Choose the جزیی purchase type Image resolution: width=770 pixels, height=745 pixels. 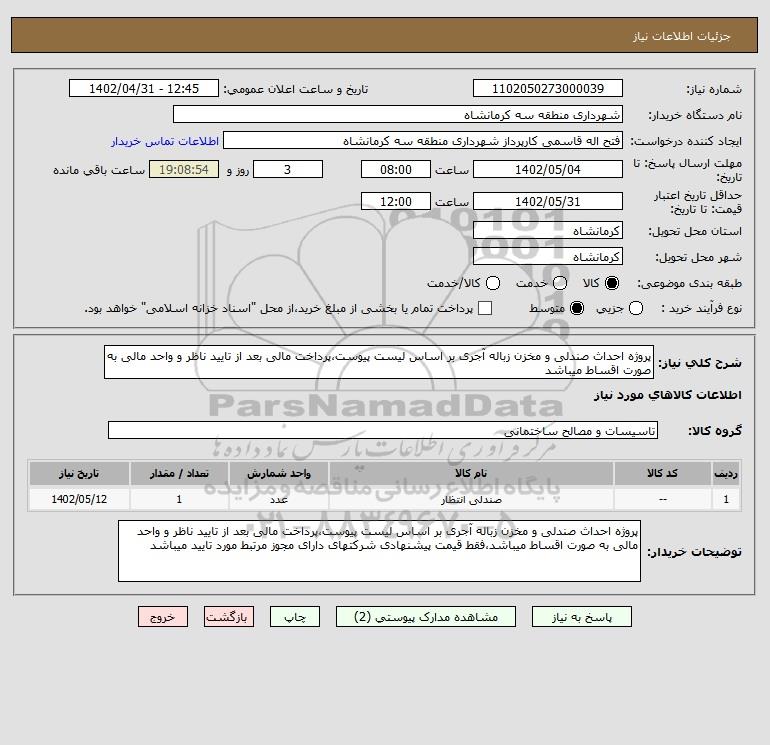coord(636,308)
